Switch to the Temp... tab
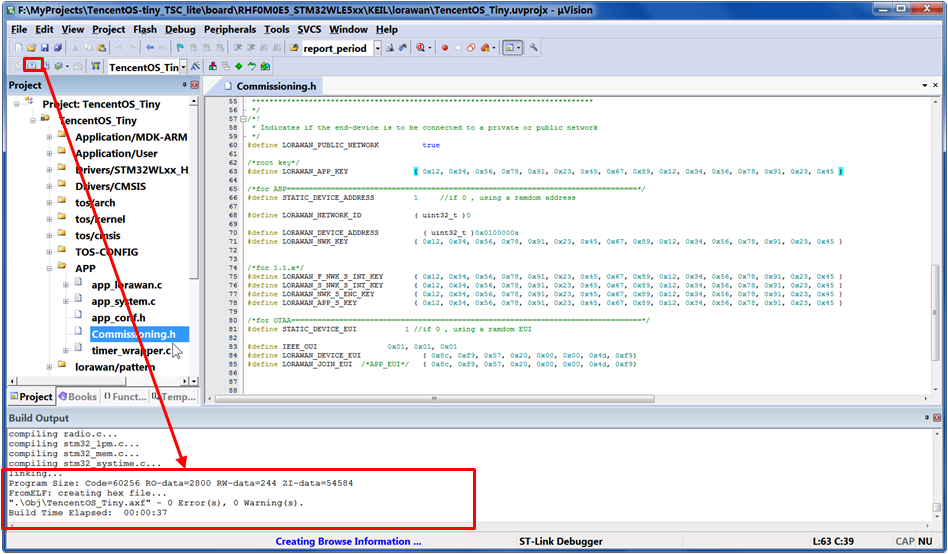Screen dimensions: 948x554 pyautogui.click(x=174, y=396)
